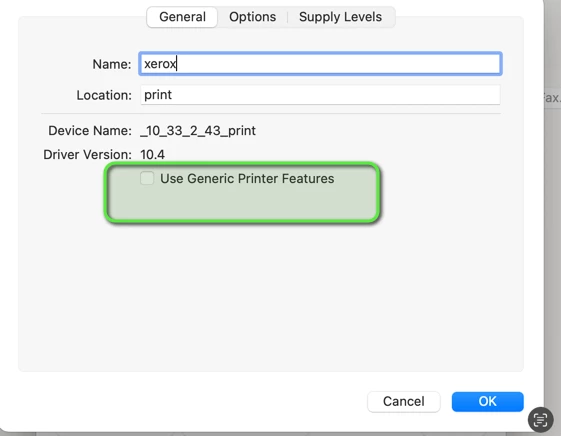Dismiss the dialog with Cancel
This screenshot has height=436, width=561.
404,401
